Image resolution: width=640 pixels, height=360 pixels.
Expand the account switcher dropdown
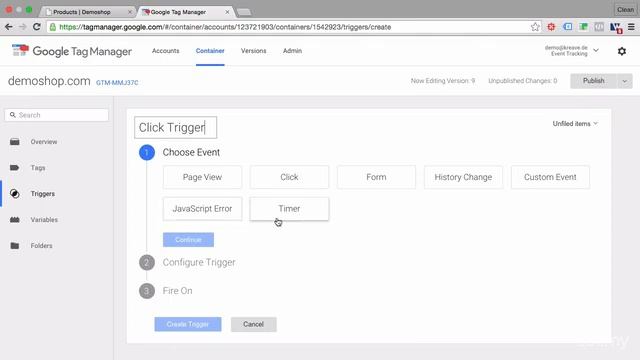(x=596, y=51)
